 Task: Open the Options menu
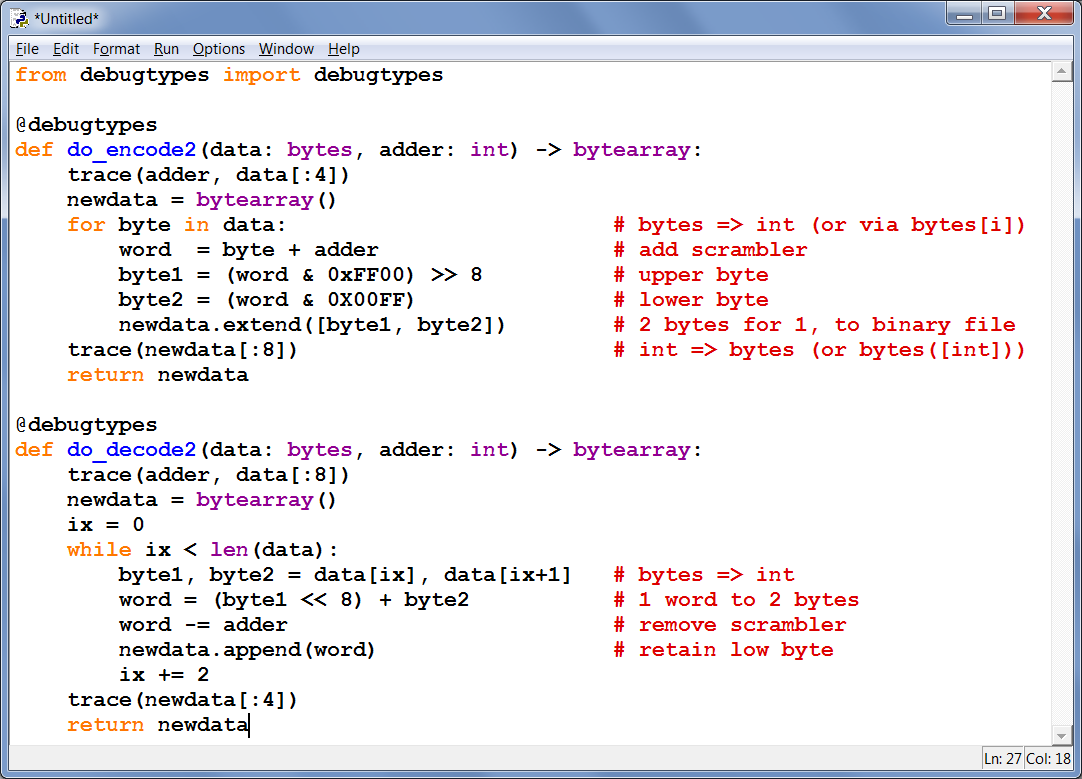pyautogui.click(x=218, y=49)
